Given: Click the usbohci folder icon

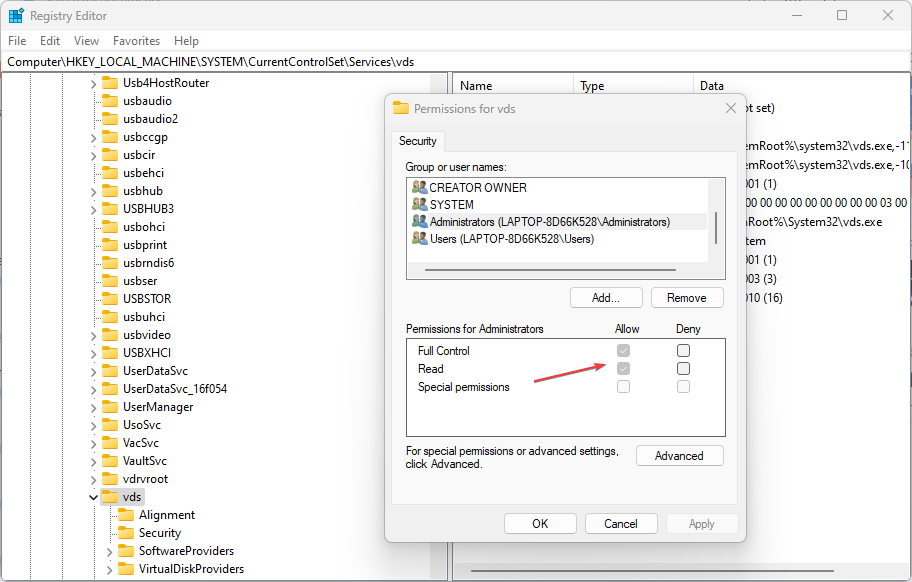Looking at the screenshot, I should (110, 227).
